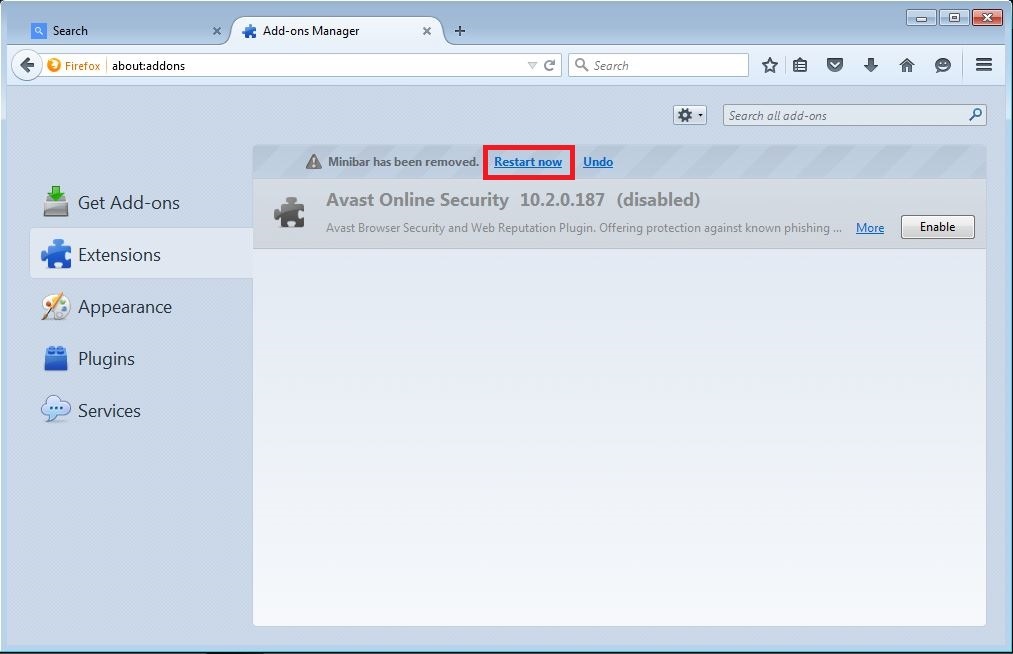Click the Firefox identity icon in address bar
Viewport: 1013px width, 654px height.
54,65
